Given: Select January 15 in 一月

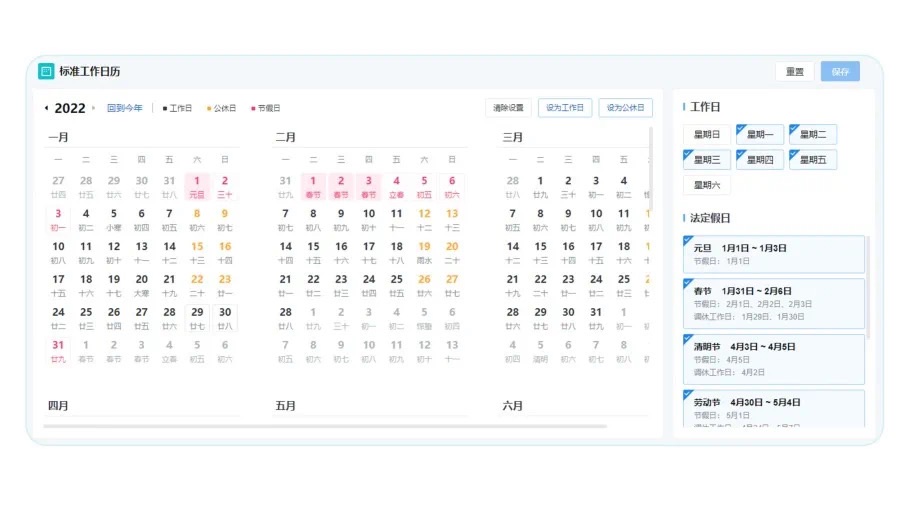Looking at the screenshot, I should (197, 253).
